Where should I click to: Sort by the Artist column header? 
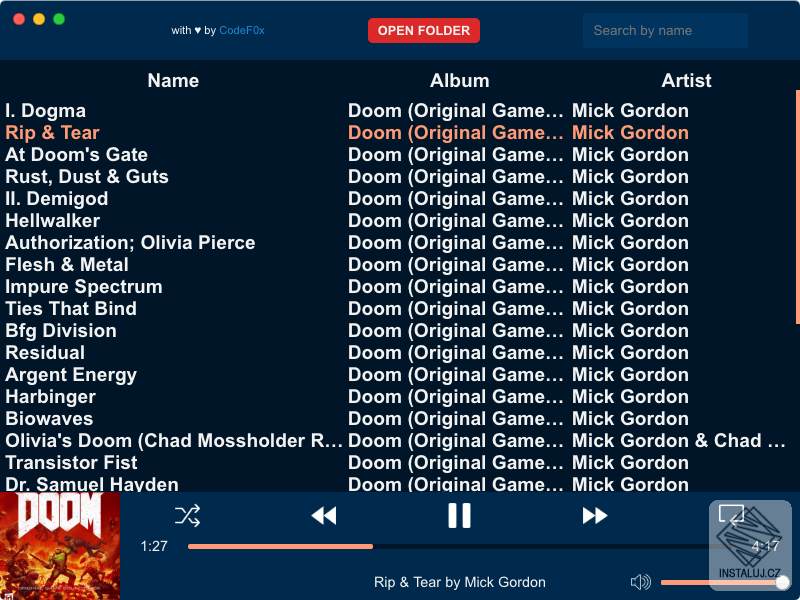[686, 81]
